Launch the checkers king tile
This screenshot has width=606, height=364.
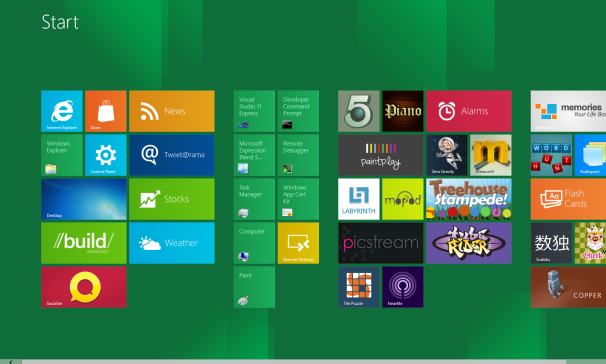(x=591, y=243)
